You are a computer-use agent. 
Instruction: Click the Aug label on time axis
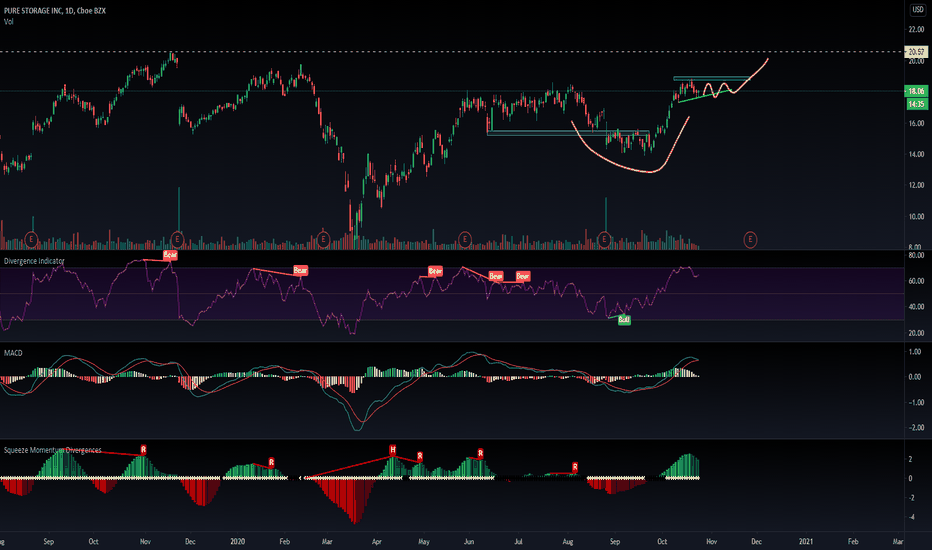click(x=568, y=542)
